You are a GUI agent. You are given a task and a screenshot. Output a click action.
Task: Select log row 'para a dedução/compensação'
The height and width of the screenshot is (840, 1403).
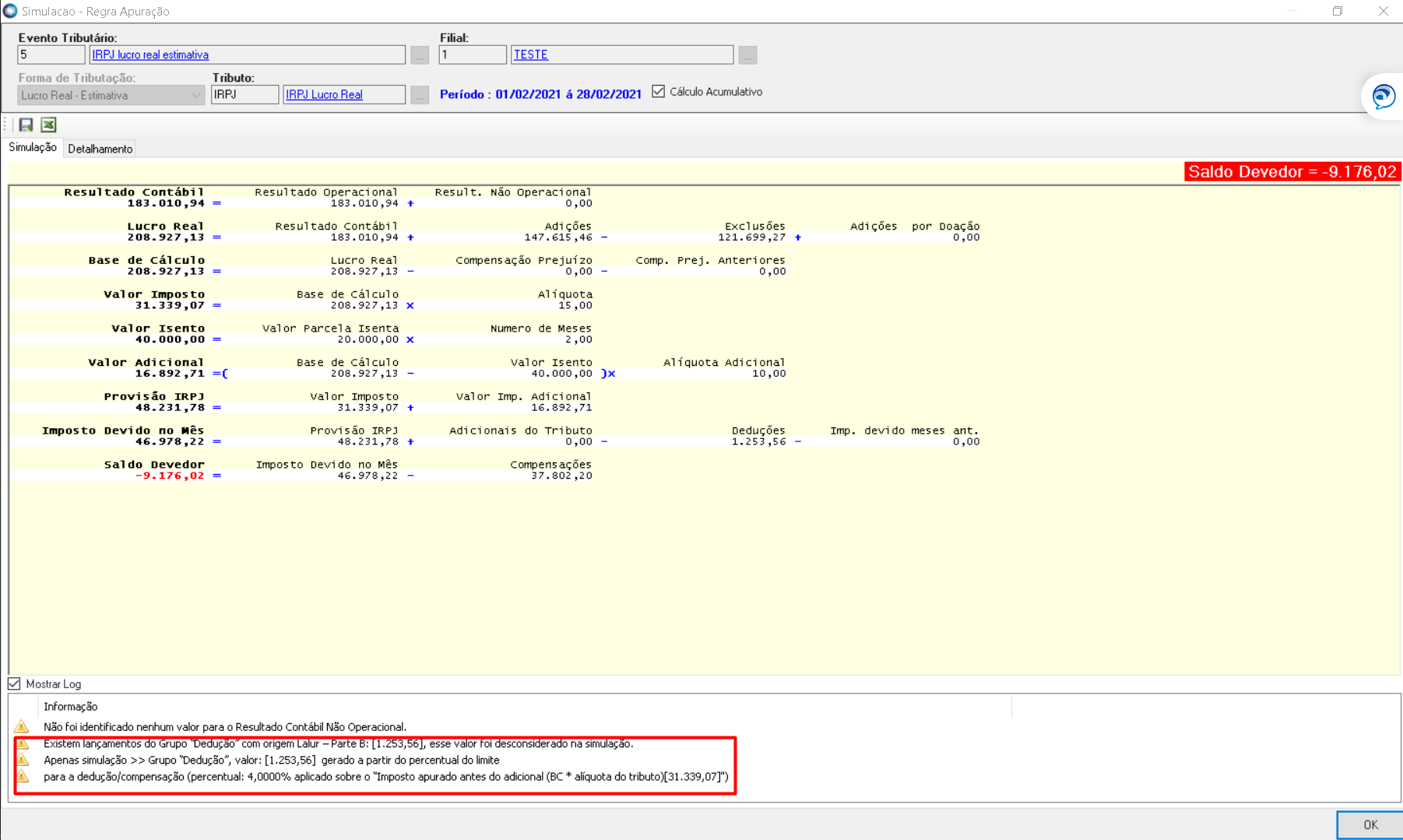tap(386, 776)
